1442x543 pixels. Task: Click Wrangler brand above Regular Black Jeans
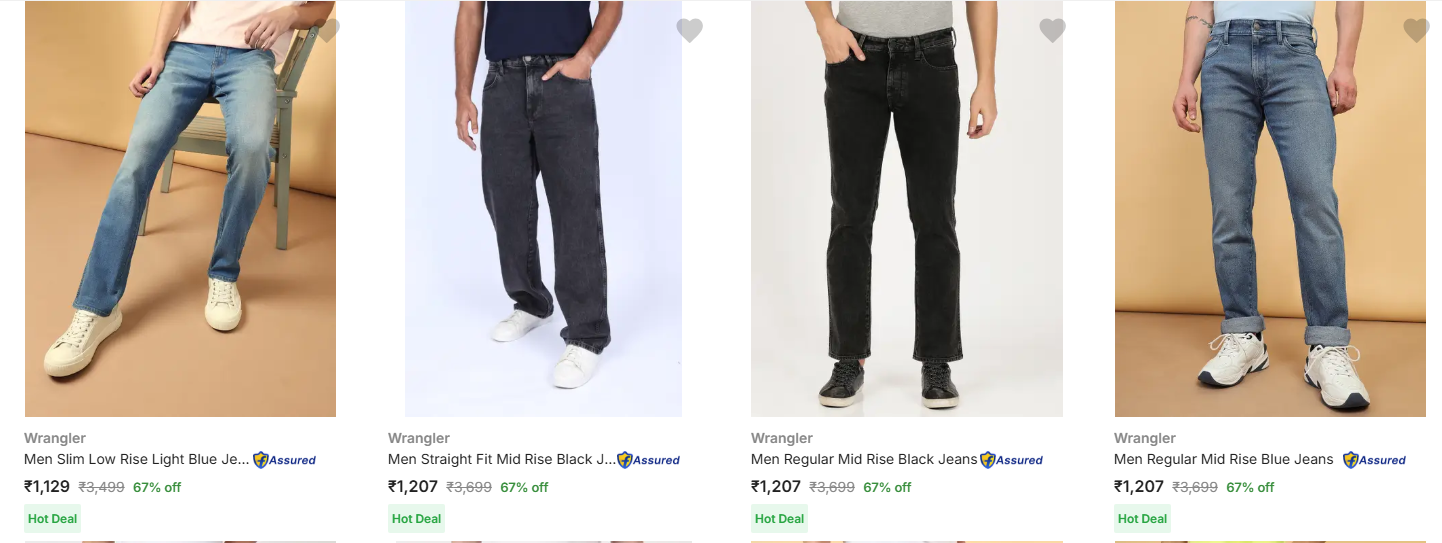click(782, 438)
